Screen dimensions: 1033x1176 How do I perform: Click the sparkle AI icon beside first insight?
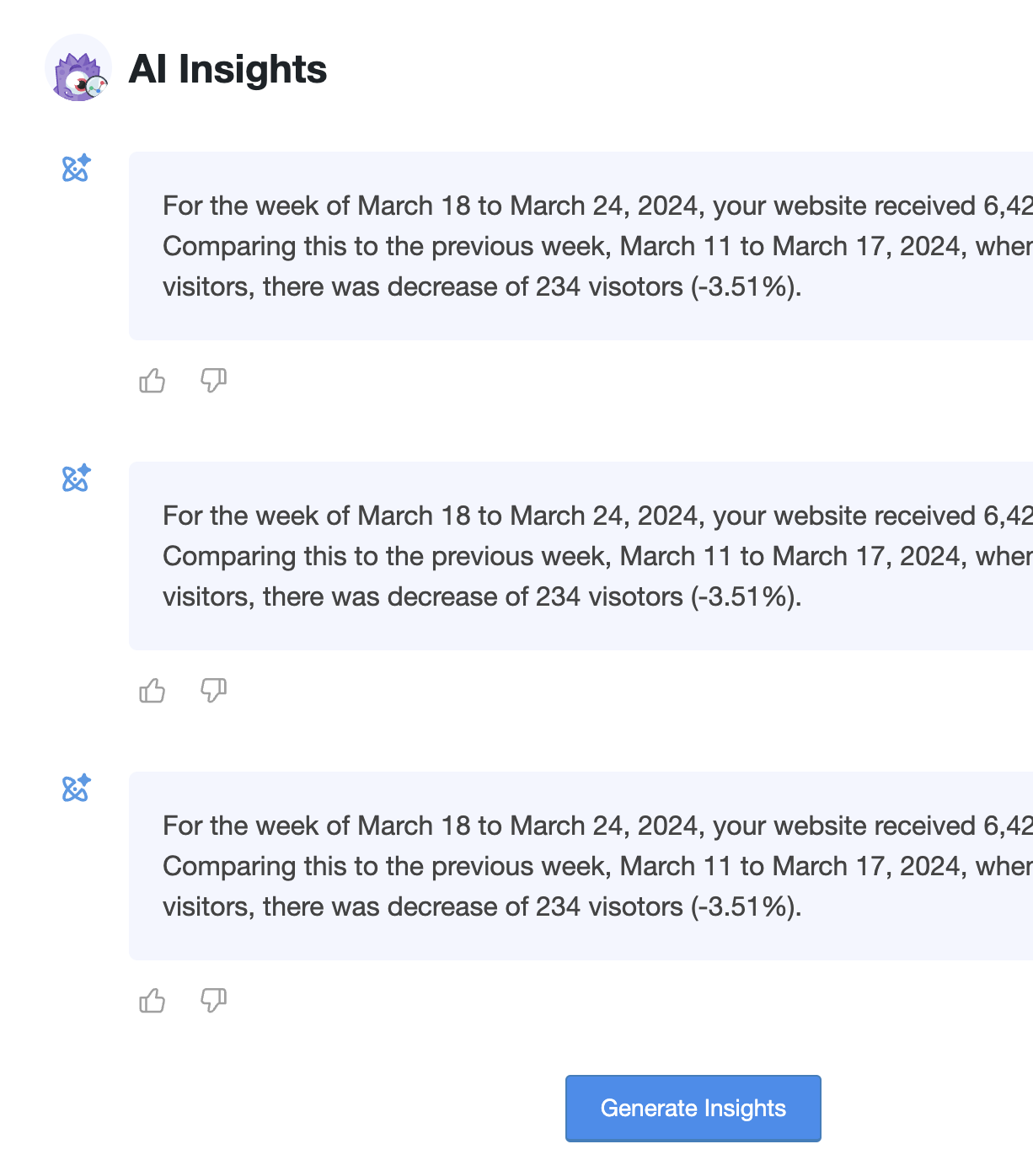[76, 168]
